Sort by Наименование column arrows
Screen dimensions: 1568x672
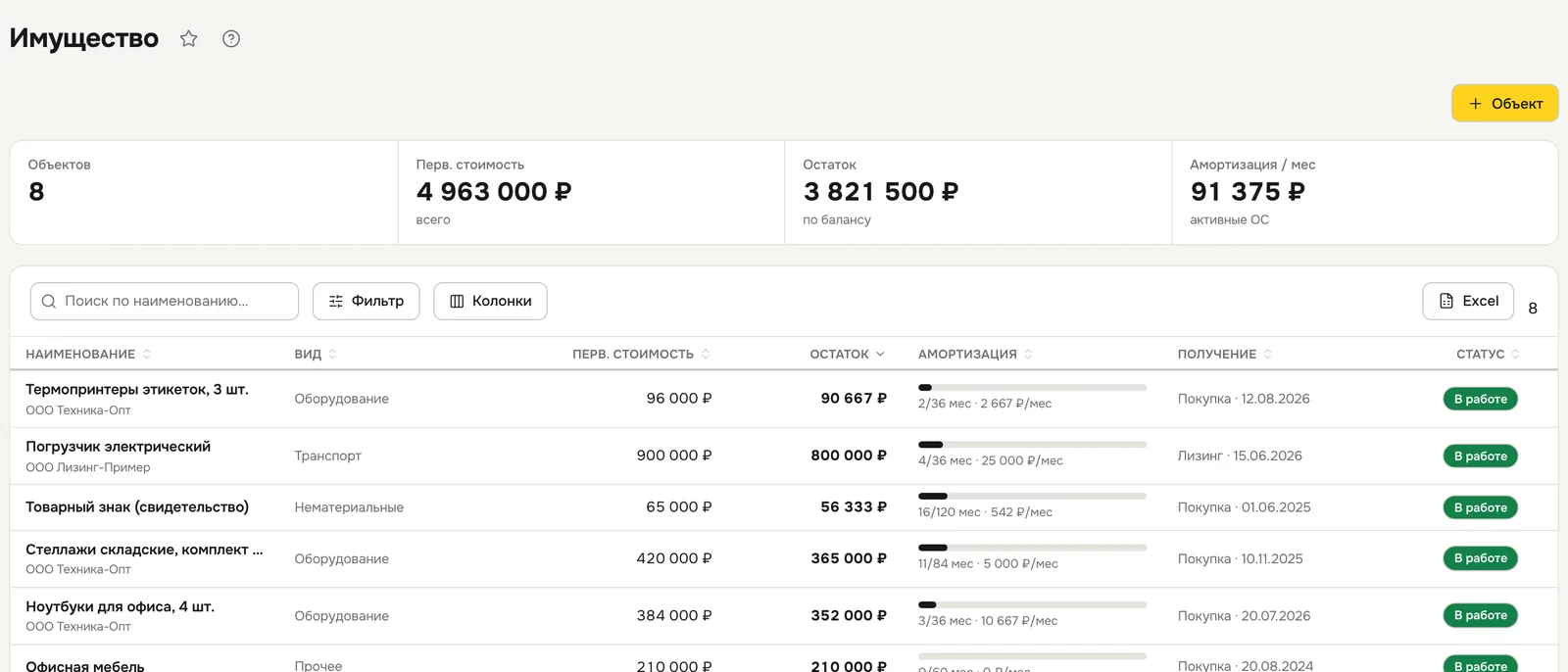click(x=147, y=355)
